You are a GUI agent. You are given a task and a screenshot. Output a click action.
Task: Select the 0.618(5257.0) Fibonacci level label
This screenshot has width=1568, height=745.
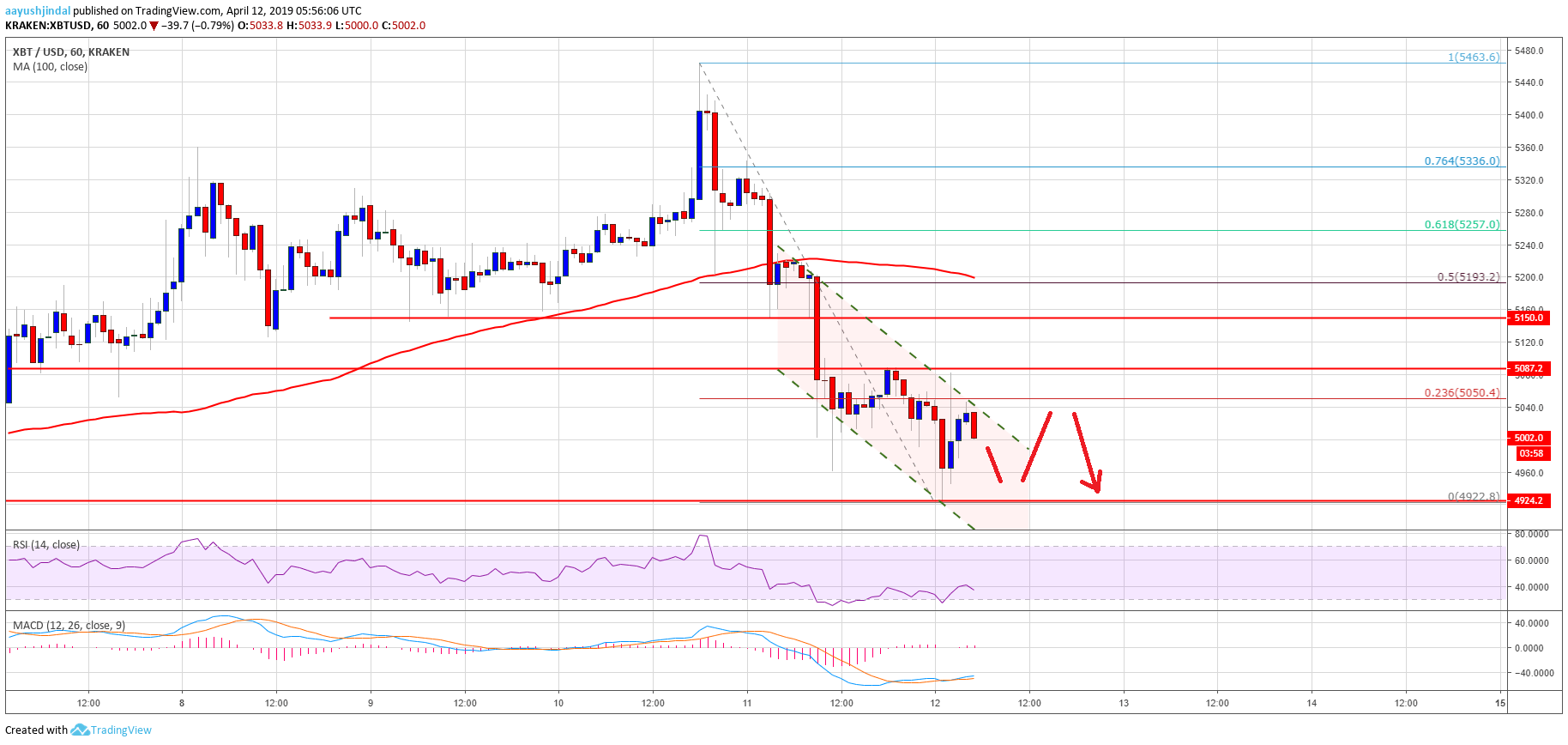click(x=1462, y=225)
